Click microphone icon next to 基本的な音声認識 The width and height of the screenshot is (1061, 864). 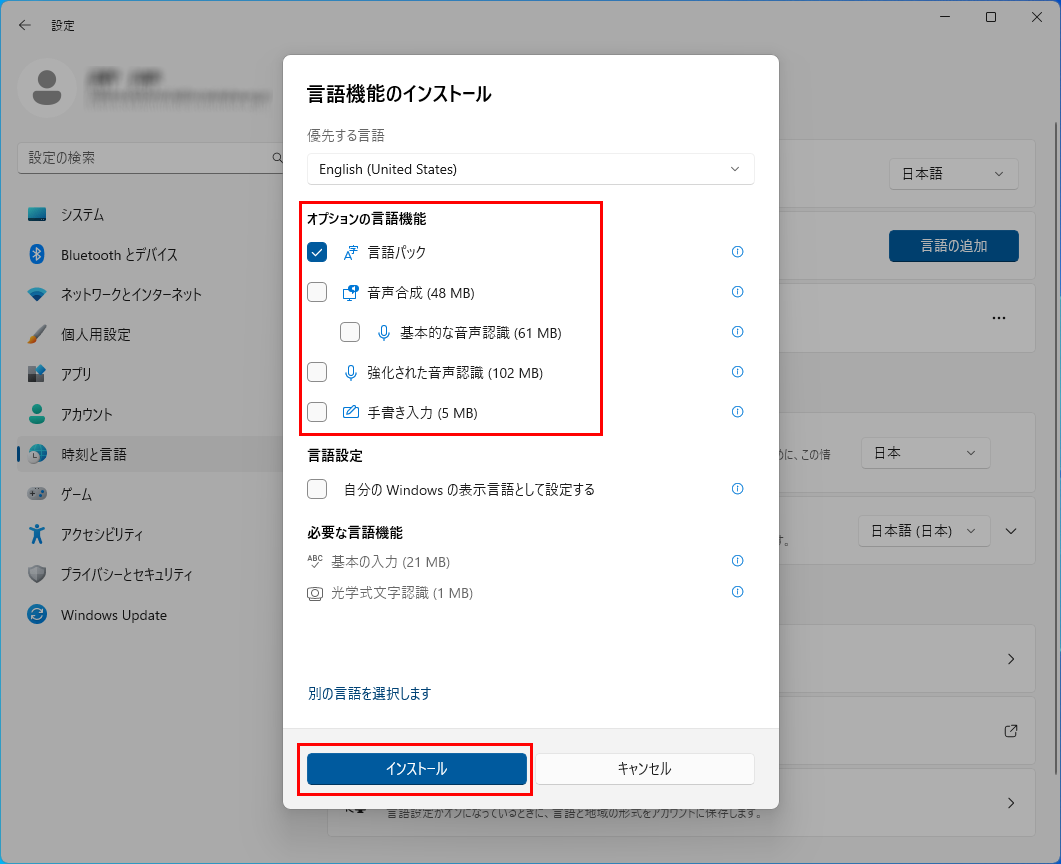click(384, 332)
